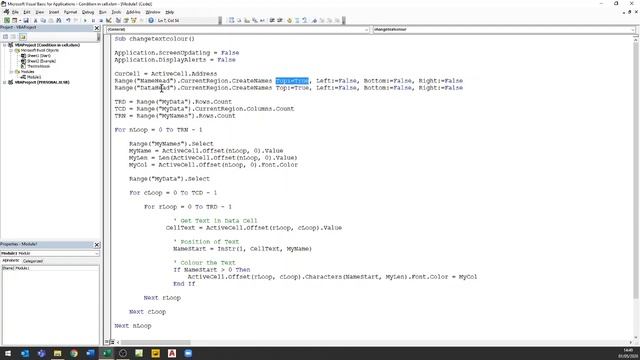Open Word from the taskbar
Viewport: 640px width, 360px height.
click(90, 353)
